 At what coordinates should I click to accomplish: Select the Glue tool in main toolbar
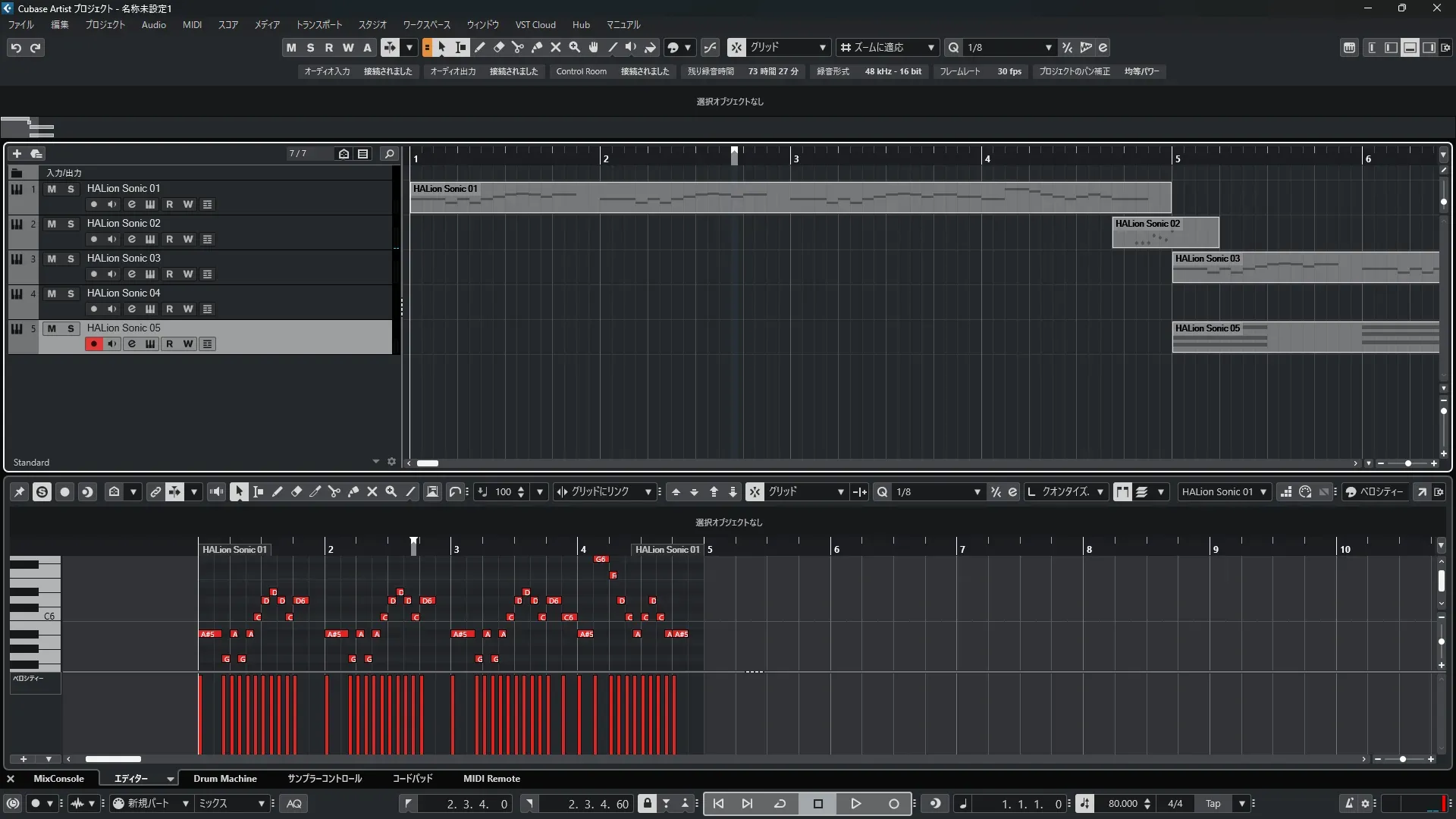click(537, 47)
